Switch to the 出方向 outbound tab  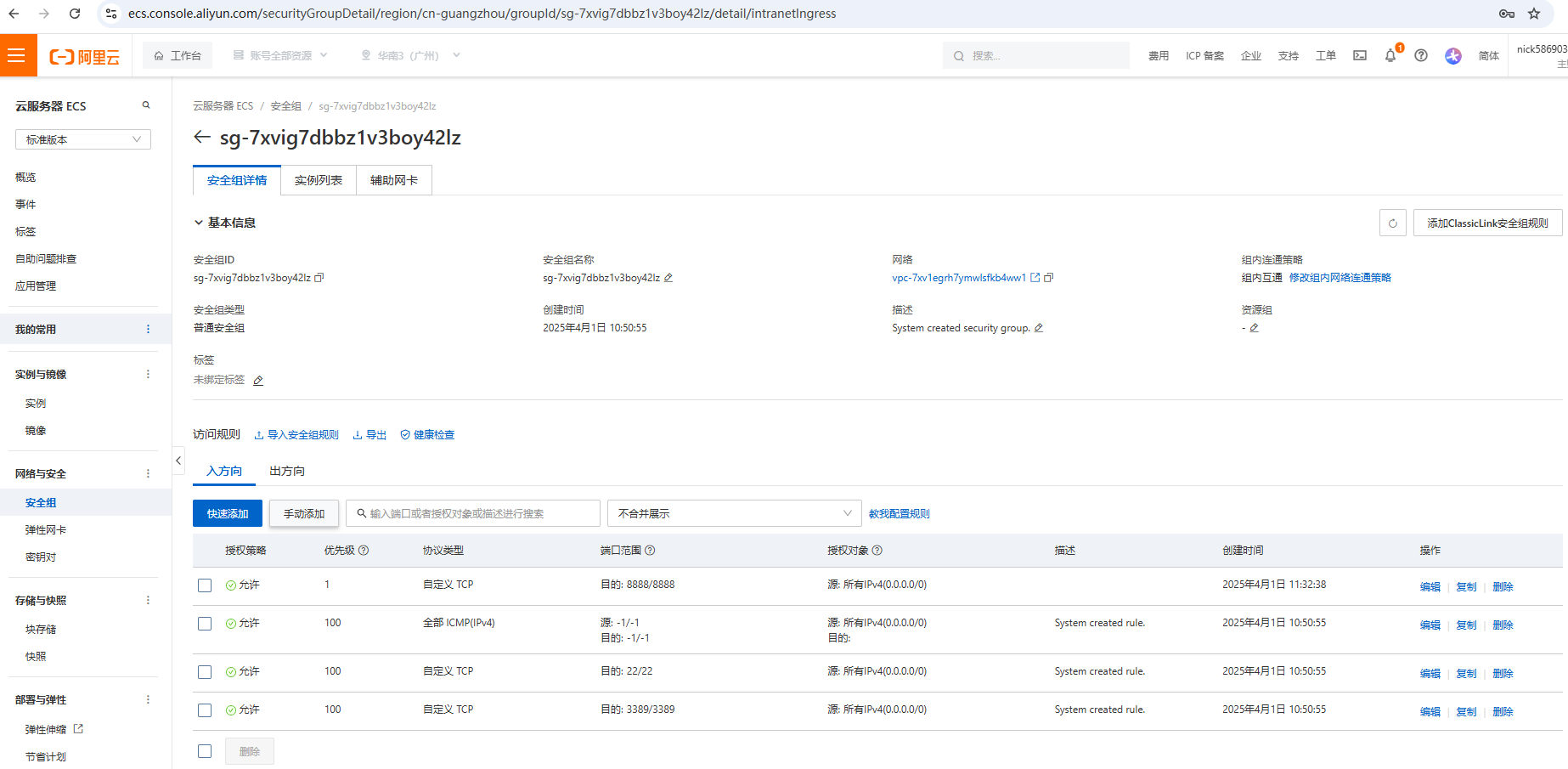click(287, 471)
